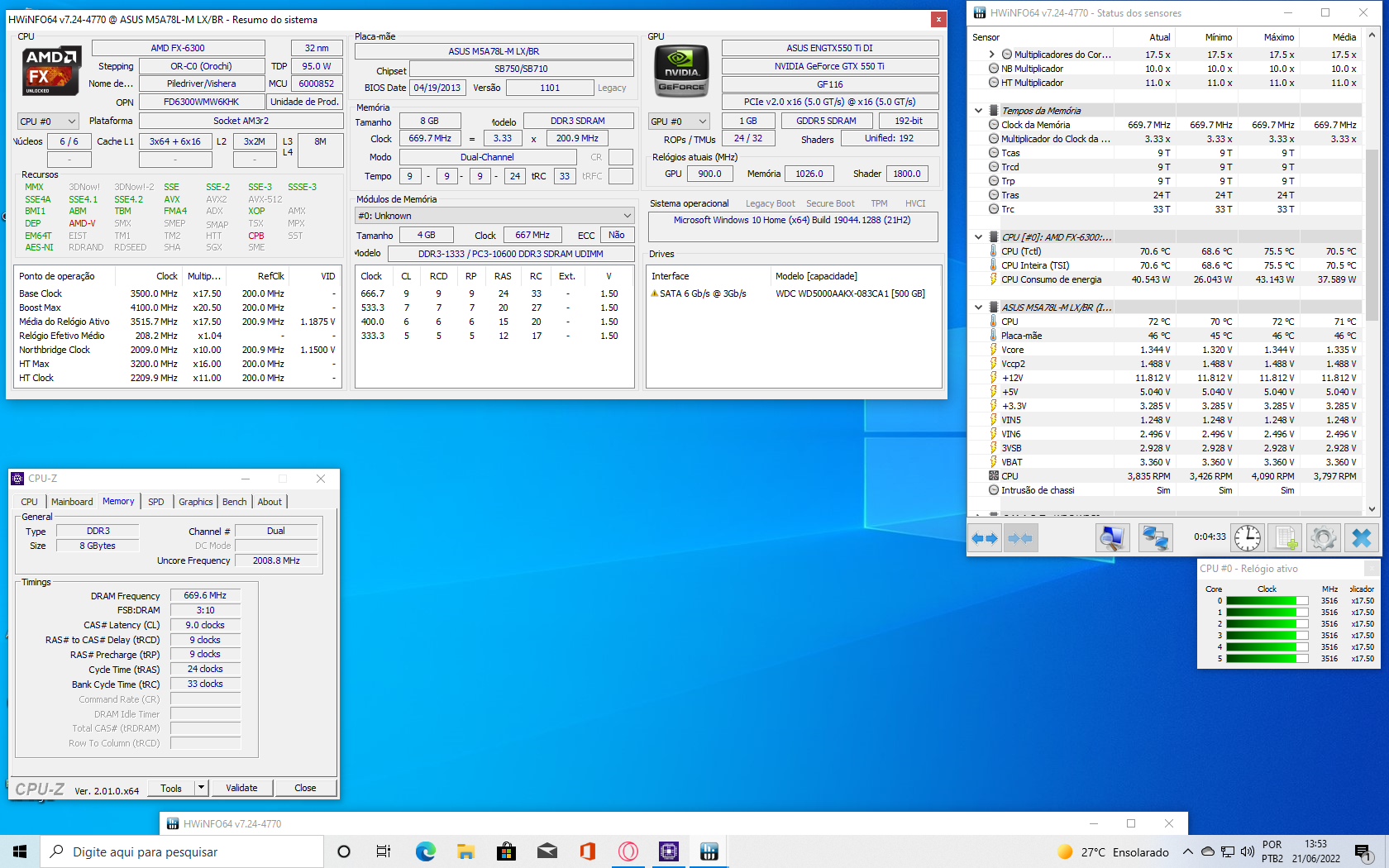Click the Core 3 clock bar
This screenshot has height=868, width=1389.
pyautogui.click(x=1267, y=636)
